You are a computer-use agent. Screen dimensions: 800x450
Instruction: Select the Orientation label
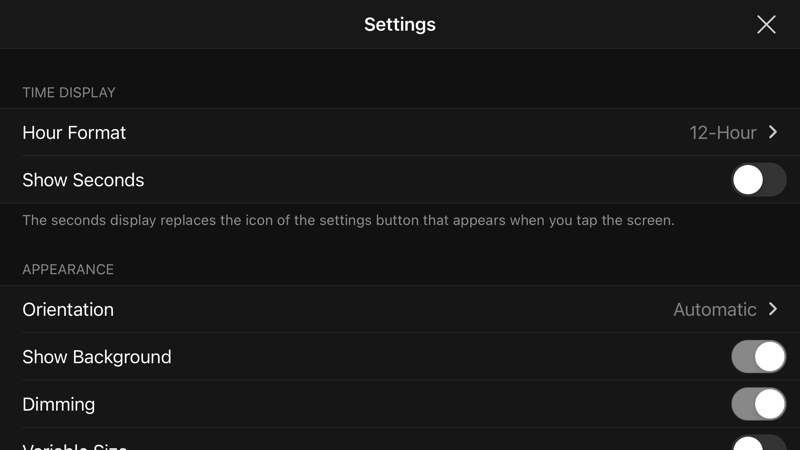tap(68, 309)
